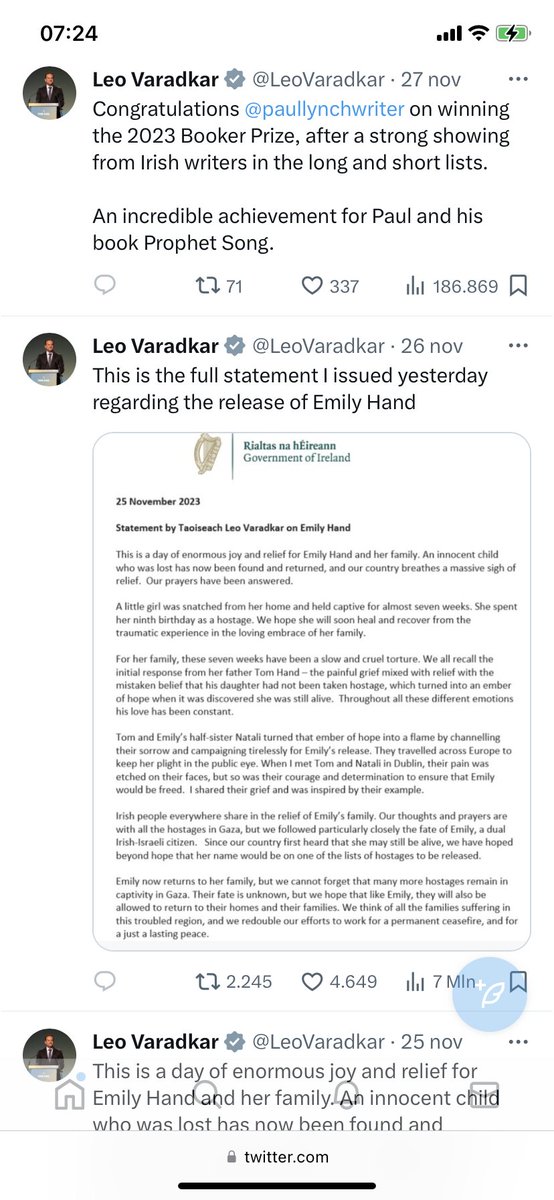Open more options for the 25 nov tweet
This screenshot has height=1200, width=554.
[518, 1041]
